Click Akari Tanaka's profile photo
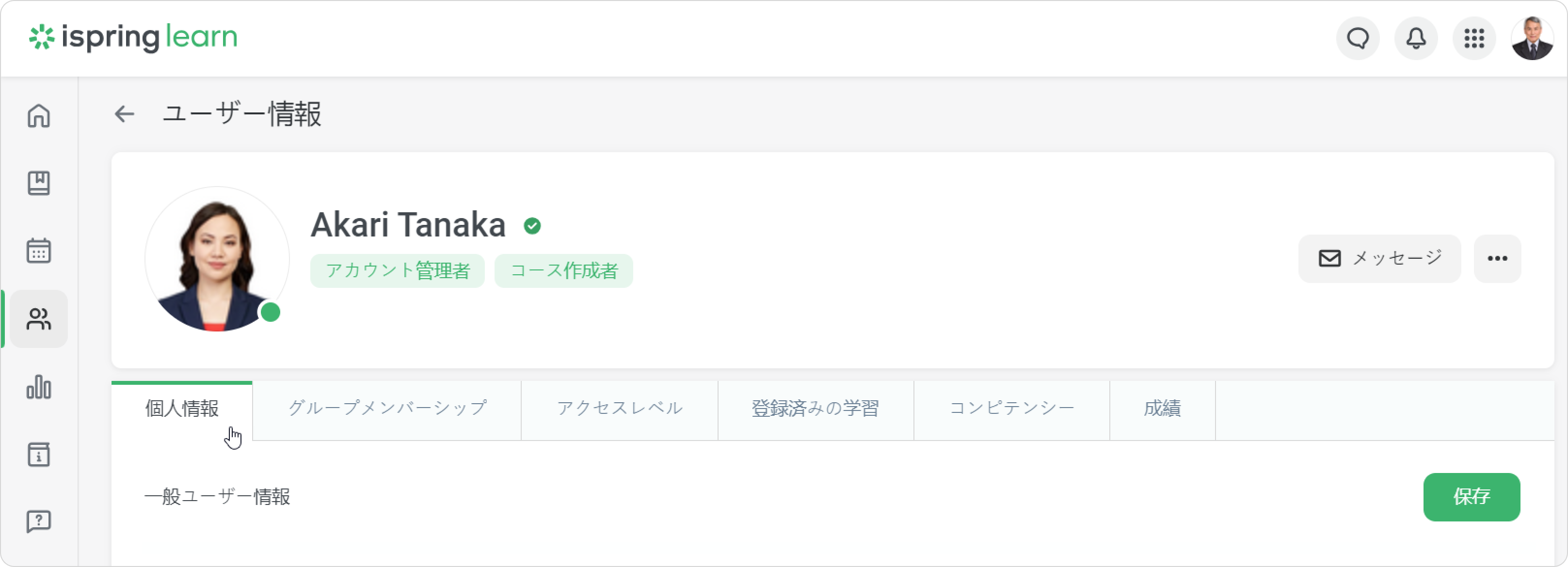Viewport: 1568px width, 567px height. point(217,259)
